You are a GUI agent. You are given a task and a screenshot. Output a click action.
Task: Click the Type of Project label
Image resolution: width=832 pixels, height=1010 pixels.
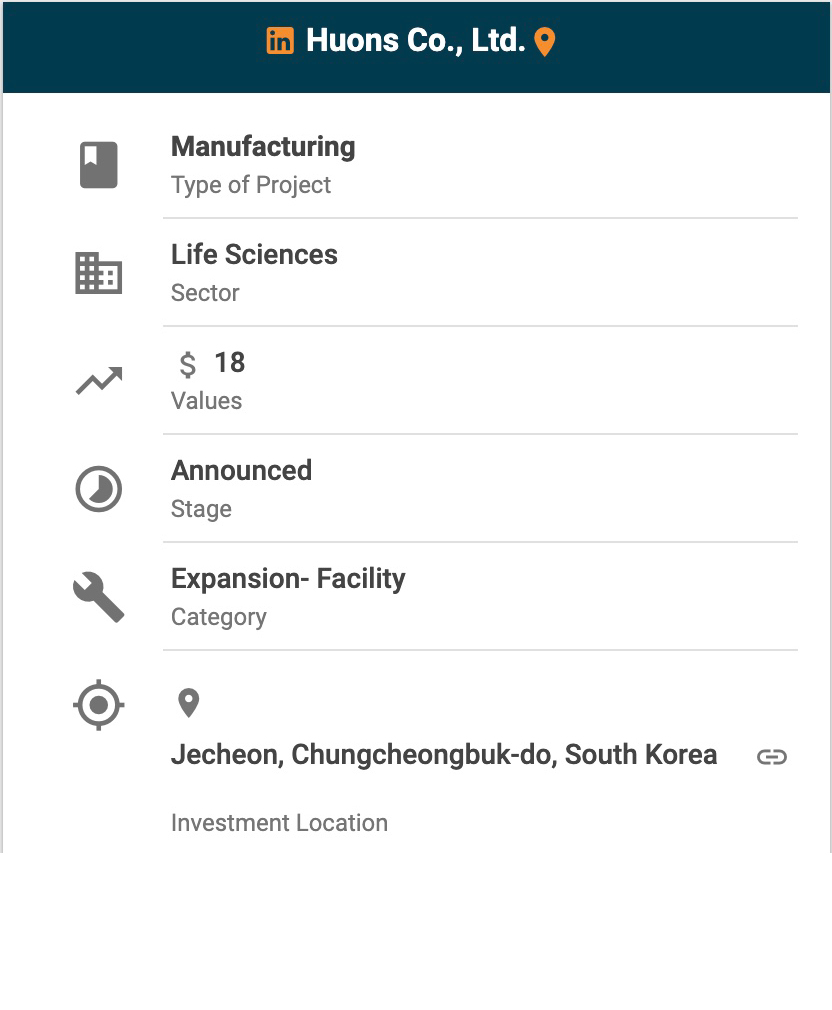tap(251, 185)
